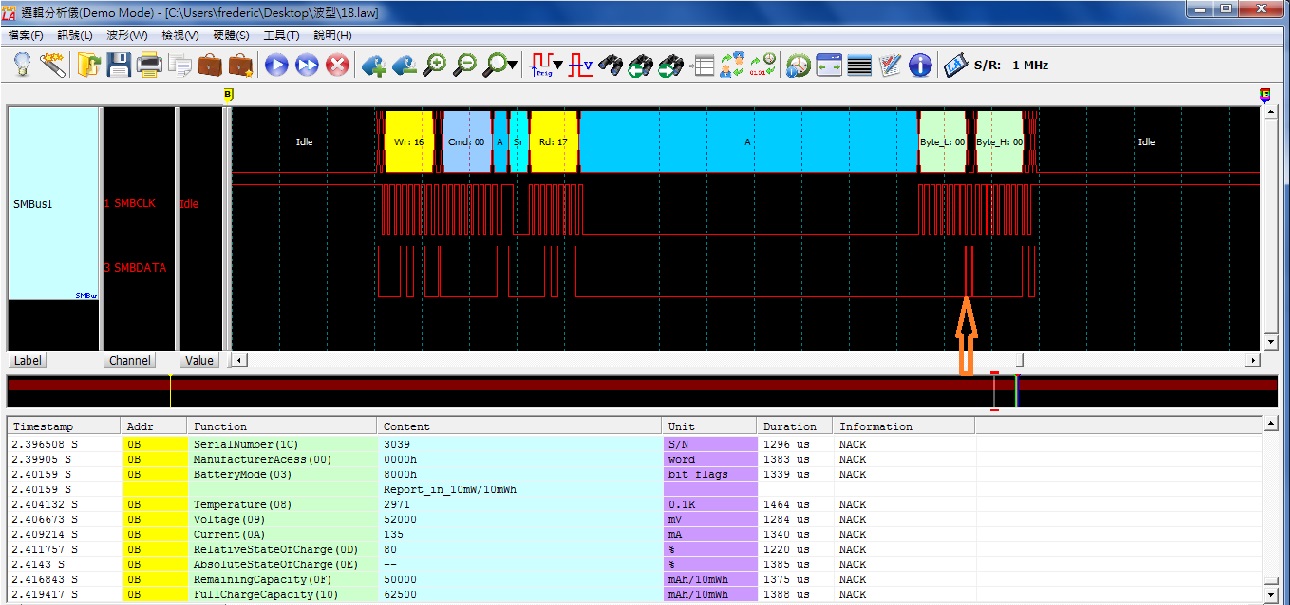Image resolution: width=1290 pixels, height=605 pixels.
Task: Click the add tag icon with plus
Action: click(x=374, y=65)
